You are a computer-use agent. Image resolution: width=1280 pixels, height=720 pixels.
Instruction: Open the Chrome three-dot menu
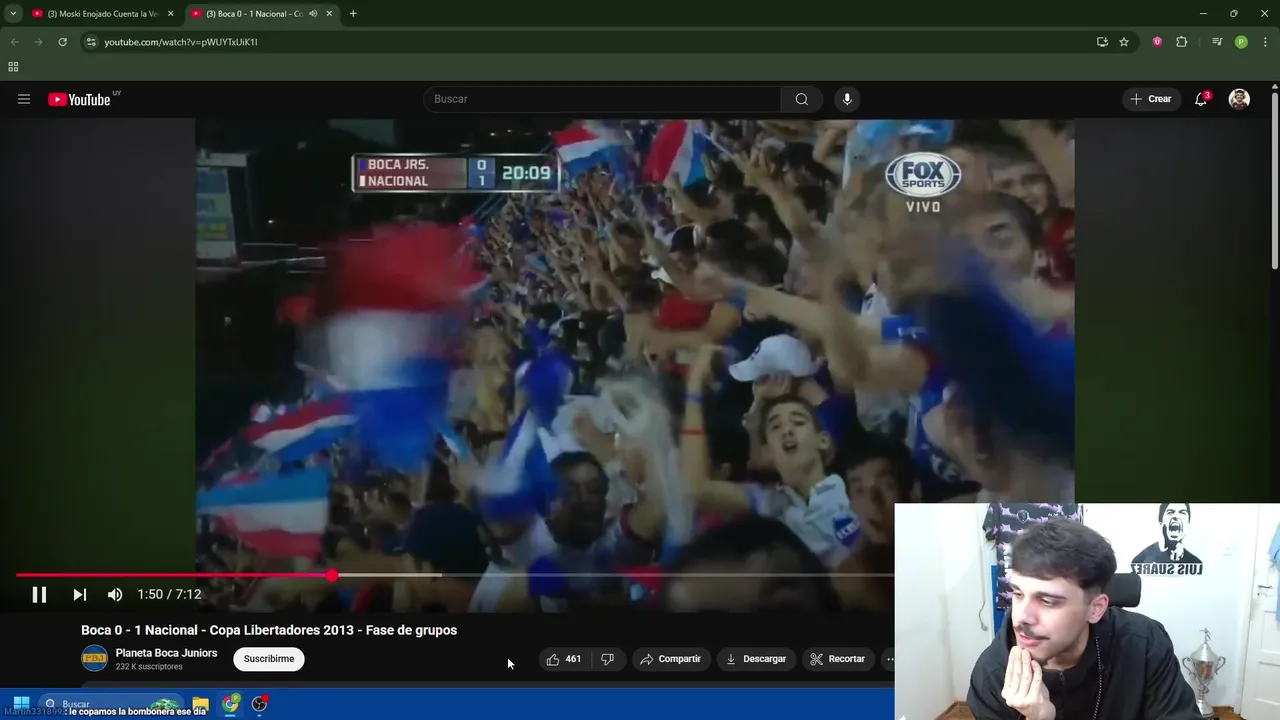pos(1265,42)
